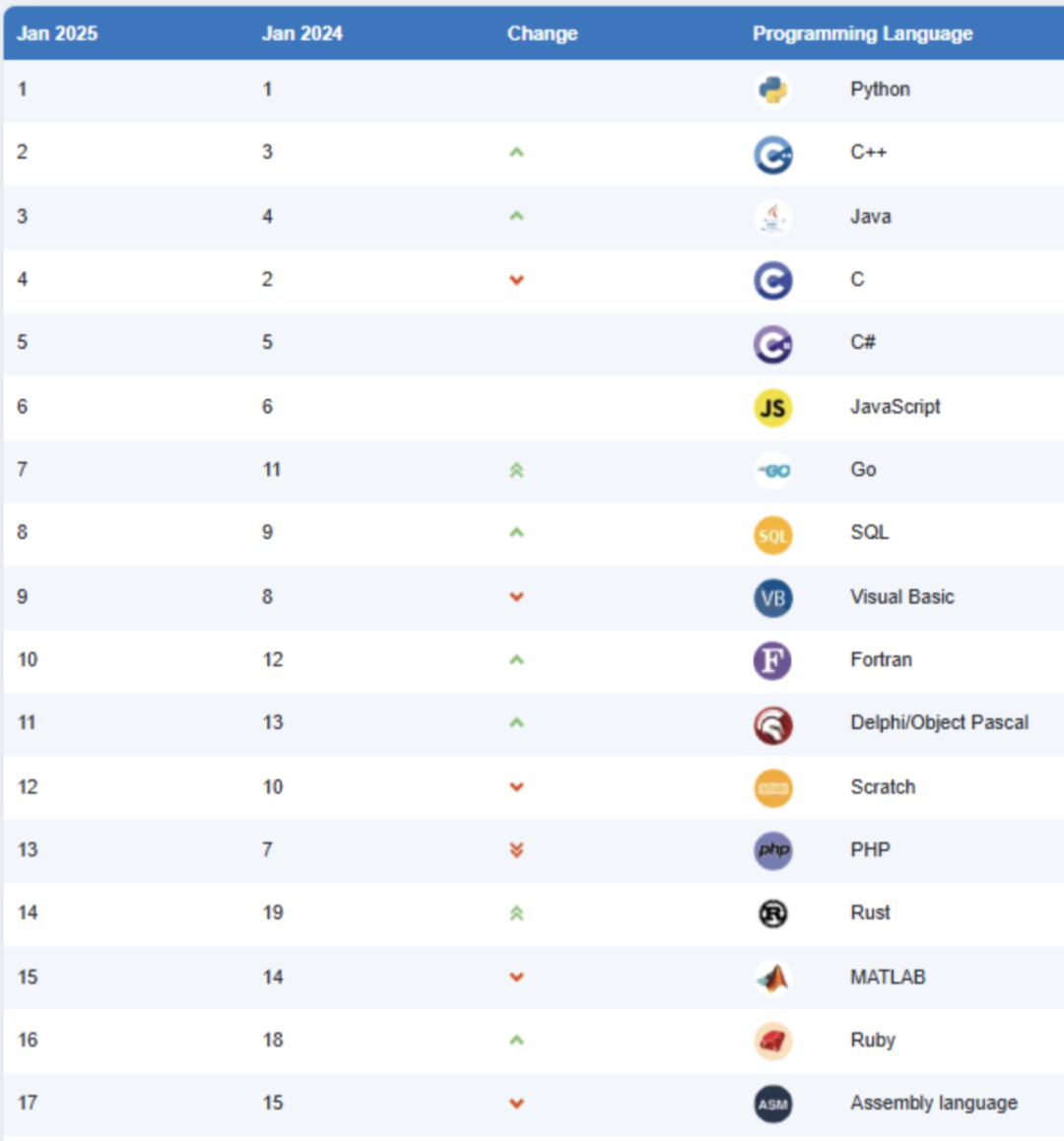The height and width of the screenshot is (1141, 1064).
Task: Click the MATLAB logo icon
Action: 773,977
